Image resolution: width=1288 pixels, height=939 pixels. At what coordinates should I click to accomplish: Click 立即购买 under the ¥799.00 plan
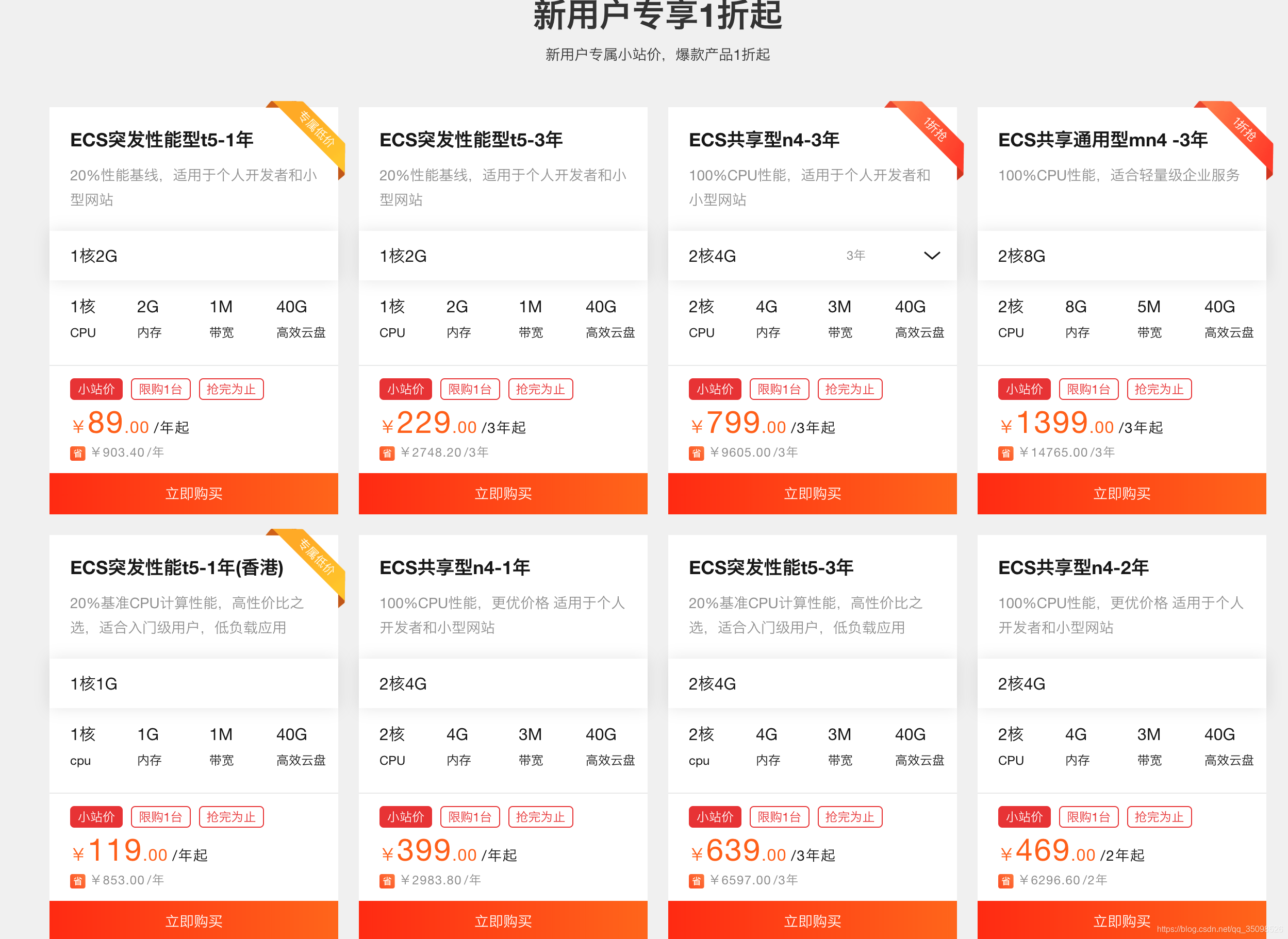[812, 493]
